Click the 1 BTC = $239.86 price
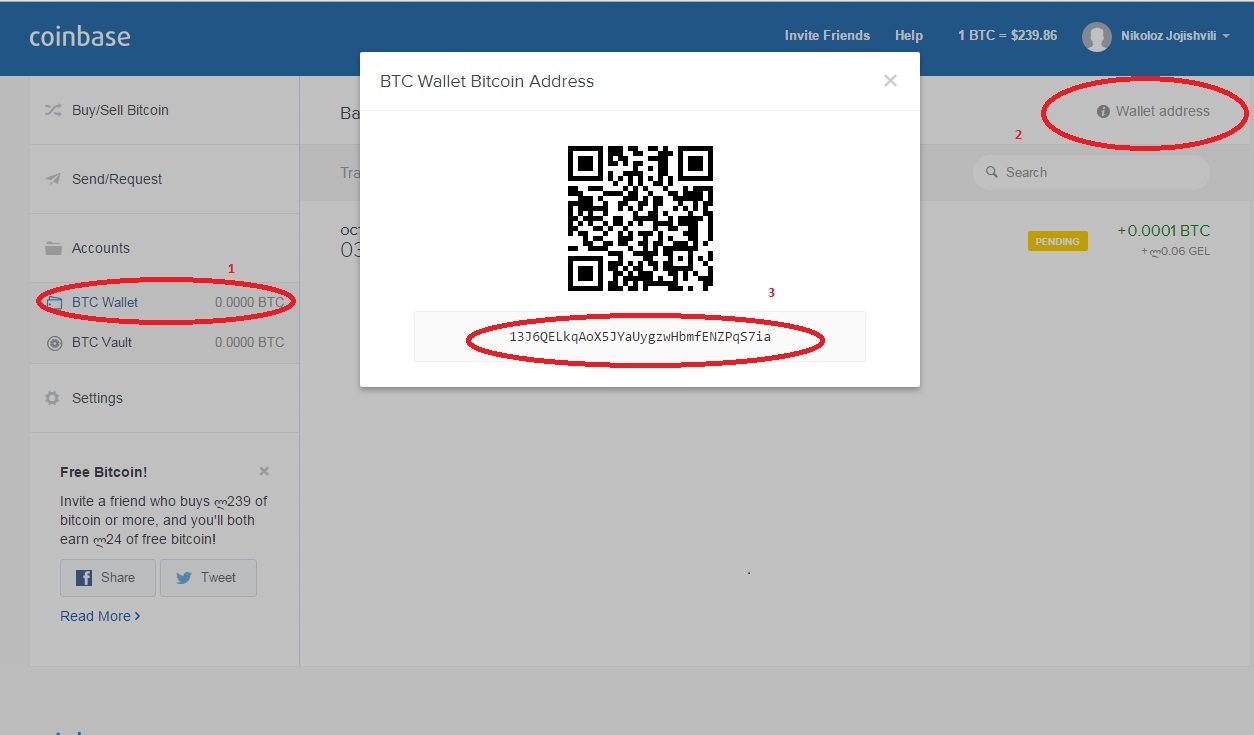Image resolution: width=1254 pixels, height=735 pixels. click(1007, 35)
